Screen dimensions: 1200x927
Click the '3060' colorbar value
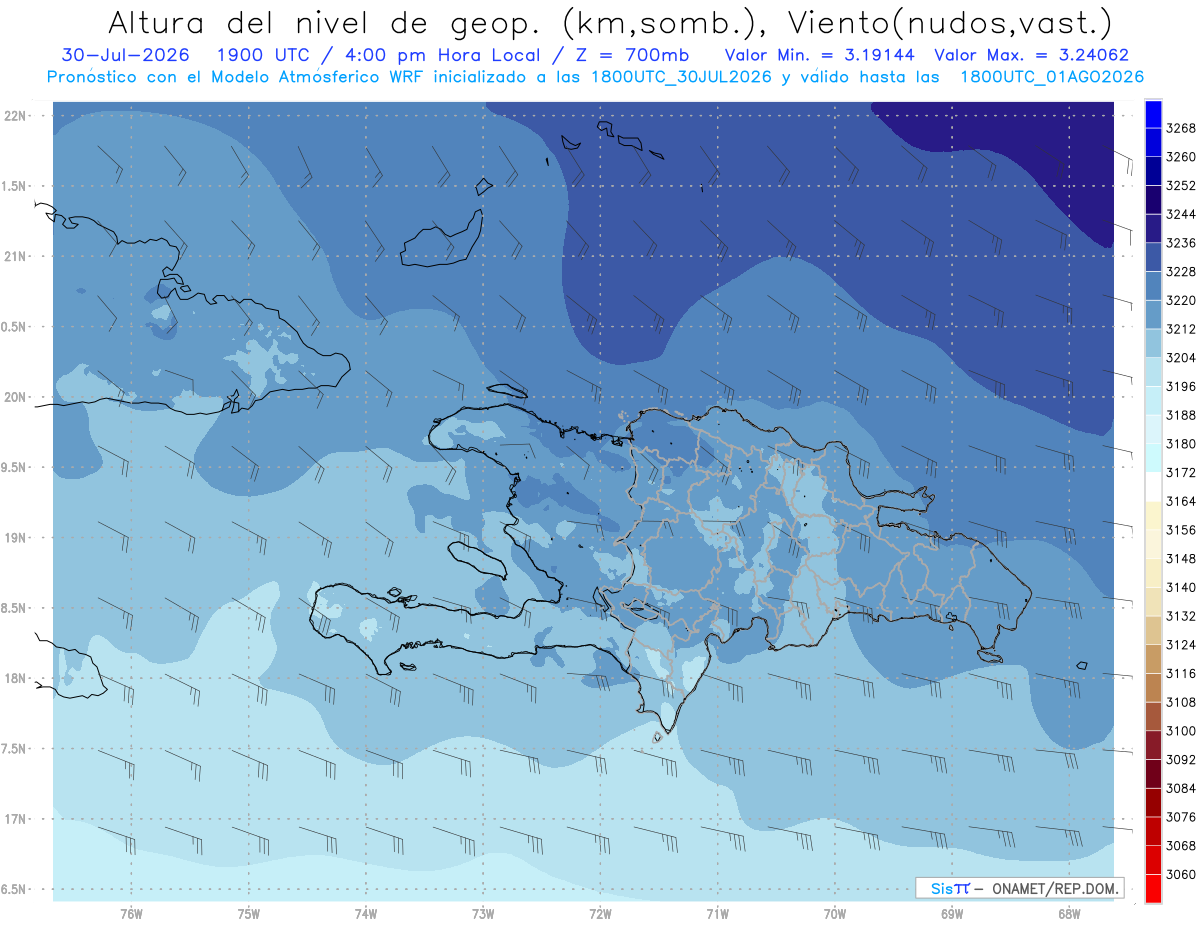(x=1181, y=875)
